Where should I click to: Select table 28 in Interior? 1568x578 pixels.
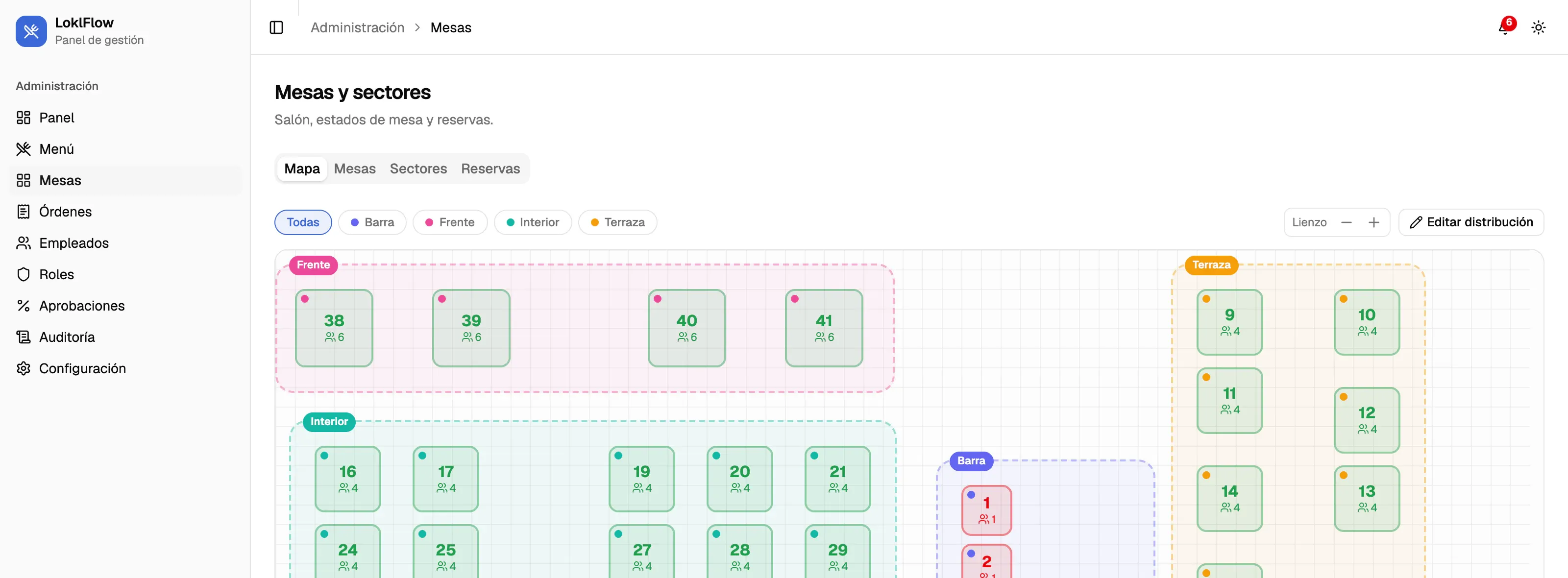[x=739, y=551]
